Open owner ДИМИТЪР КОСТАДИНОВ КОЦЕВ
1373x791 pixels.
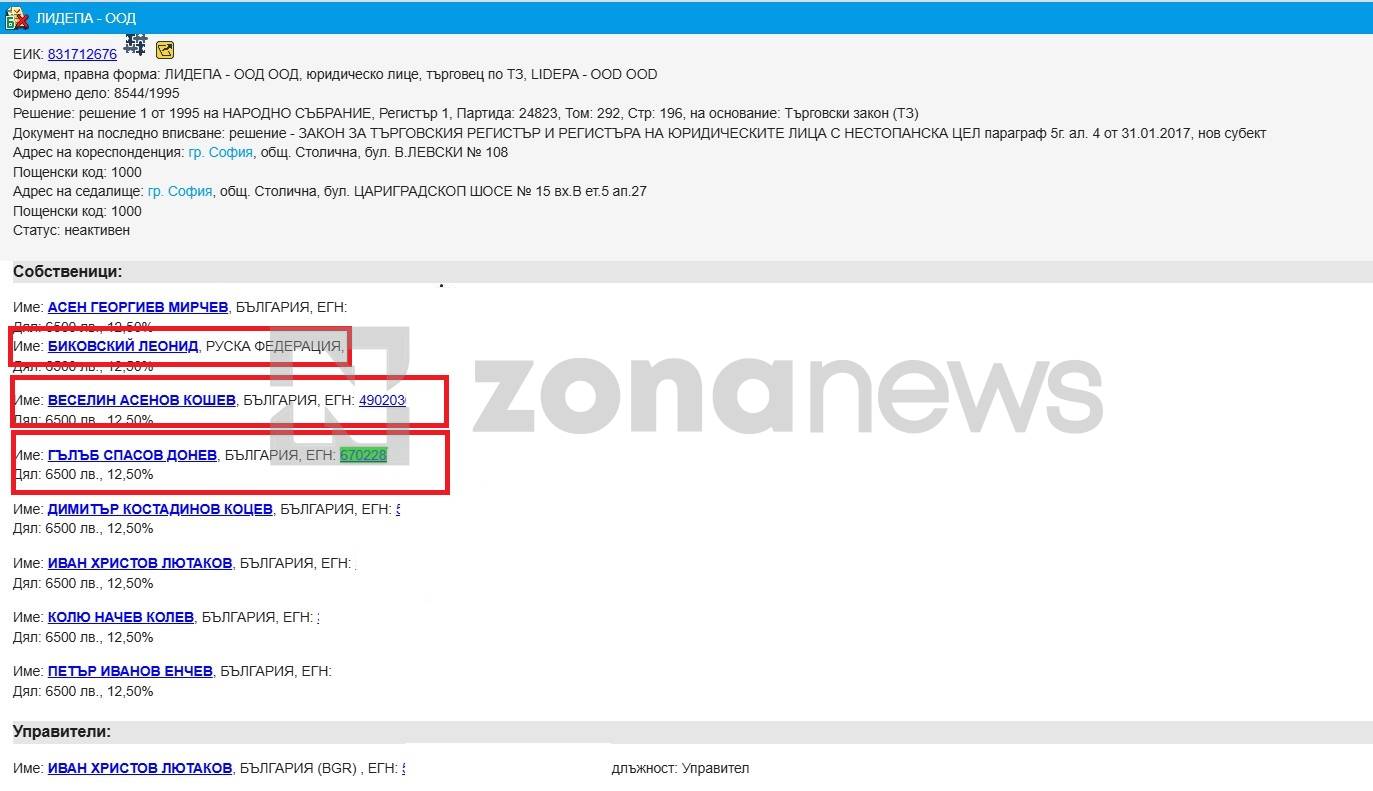pos(160,509)
